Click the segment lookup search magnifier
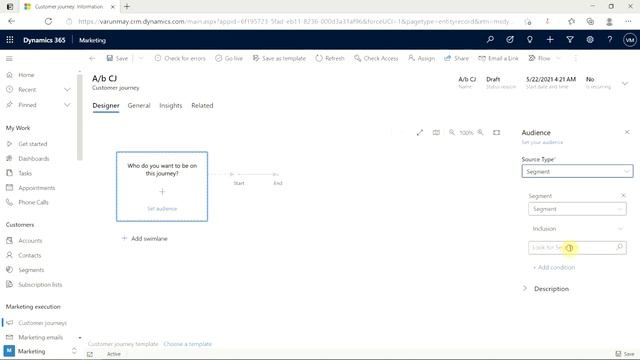The width and height of the screenshot is (640, 360). pyautogui.click(x=620, y=247)
